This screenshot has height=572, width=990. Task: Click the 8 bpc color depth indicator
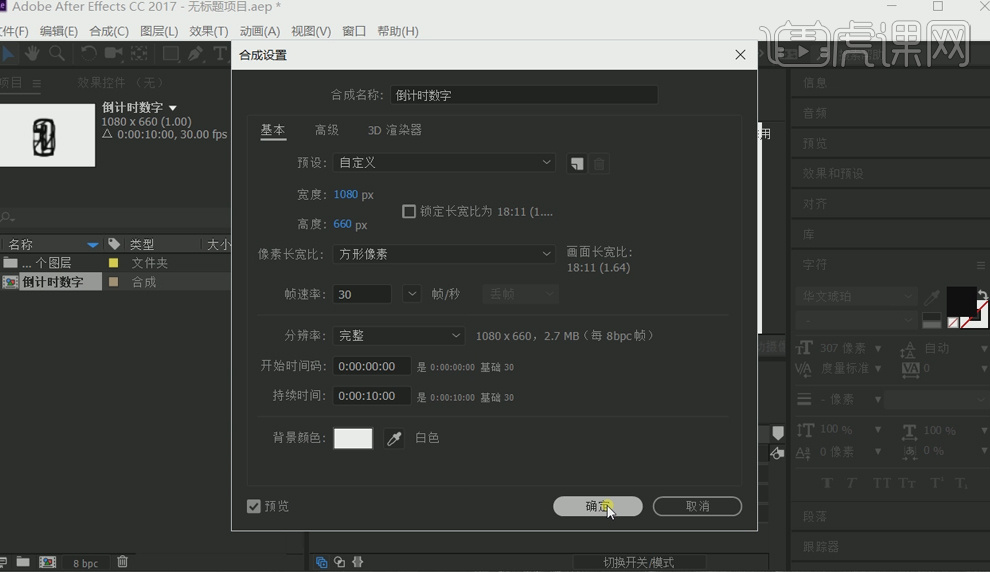tap(85, 563)
